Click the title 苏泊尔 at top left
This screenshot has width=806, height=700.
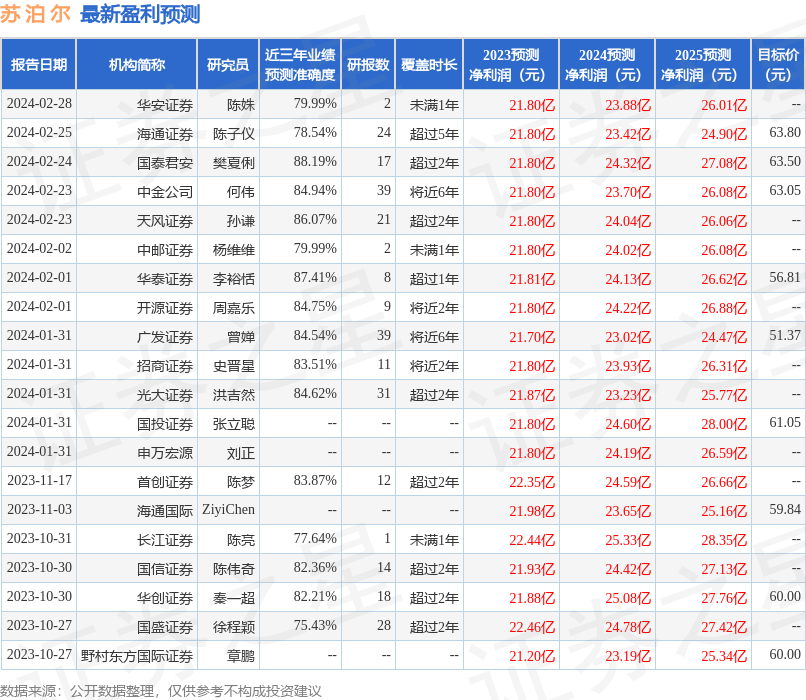tap(33, 15)
